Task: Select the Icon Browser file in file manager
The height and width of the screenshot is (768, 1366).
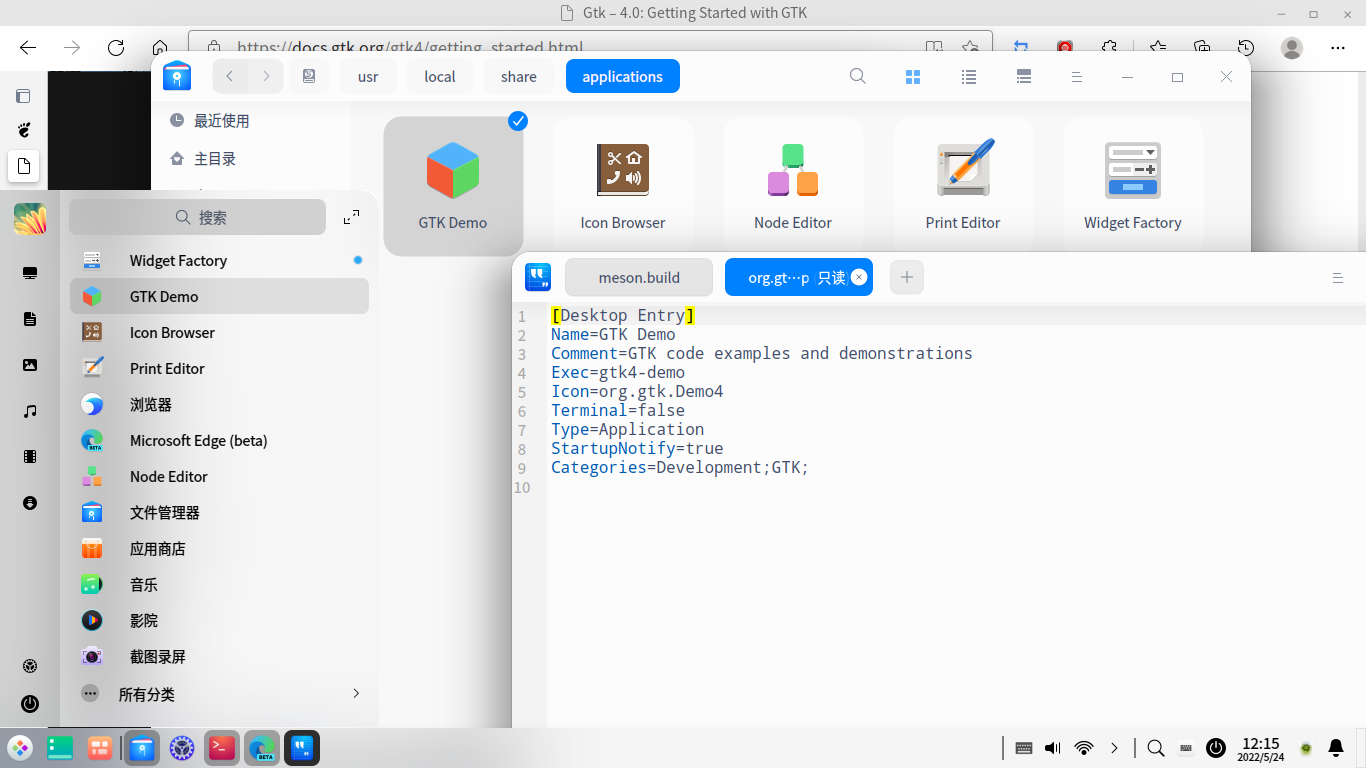Action: click(623, 186)
